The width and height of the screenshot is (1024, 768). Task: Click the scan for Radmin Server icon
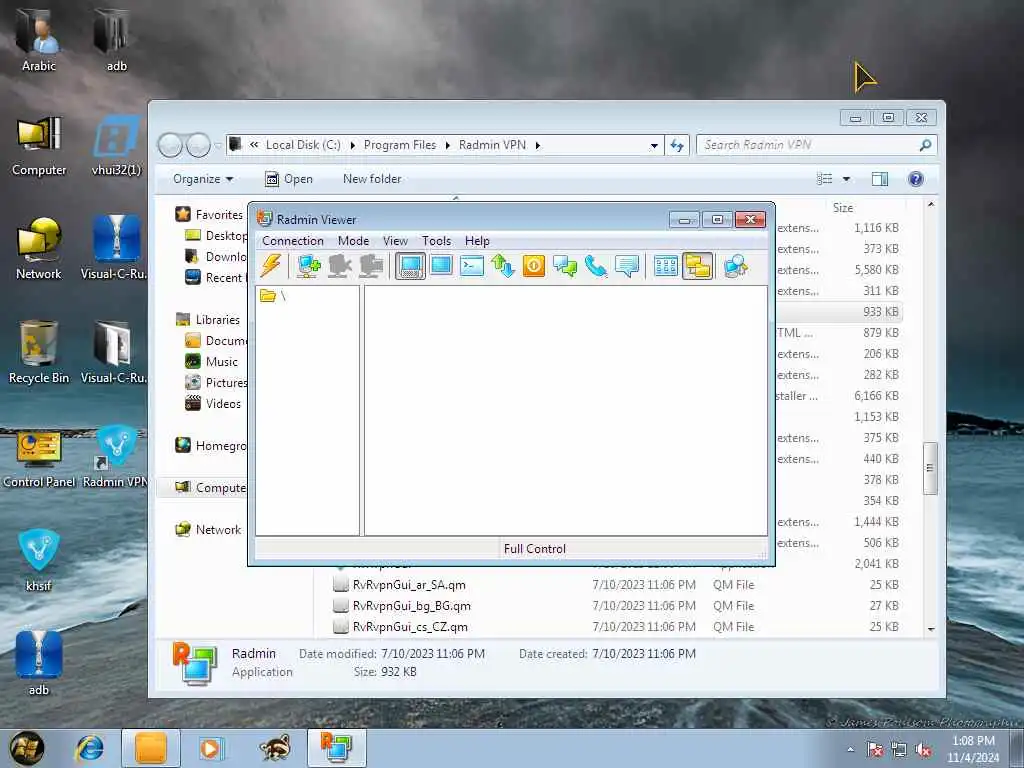[x=735, y=266]
